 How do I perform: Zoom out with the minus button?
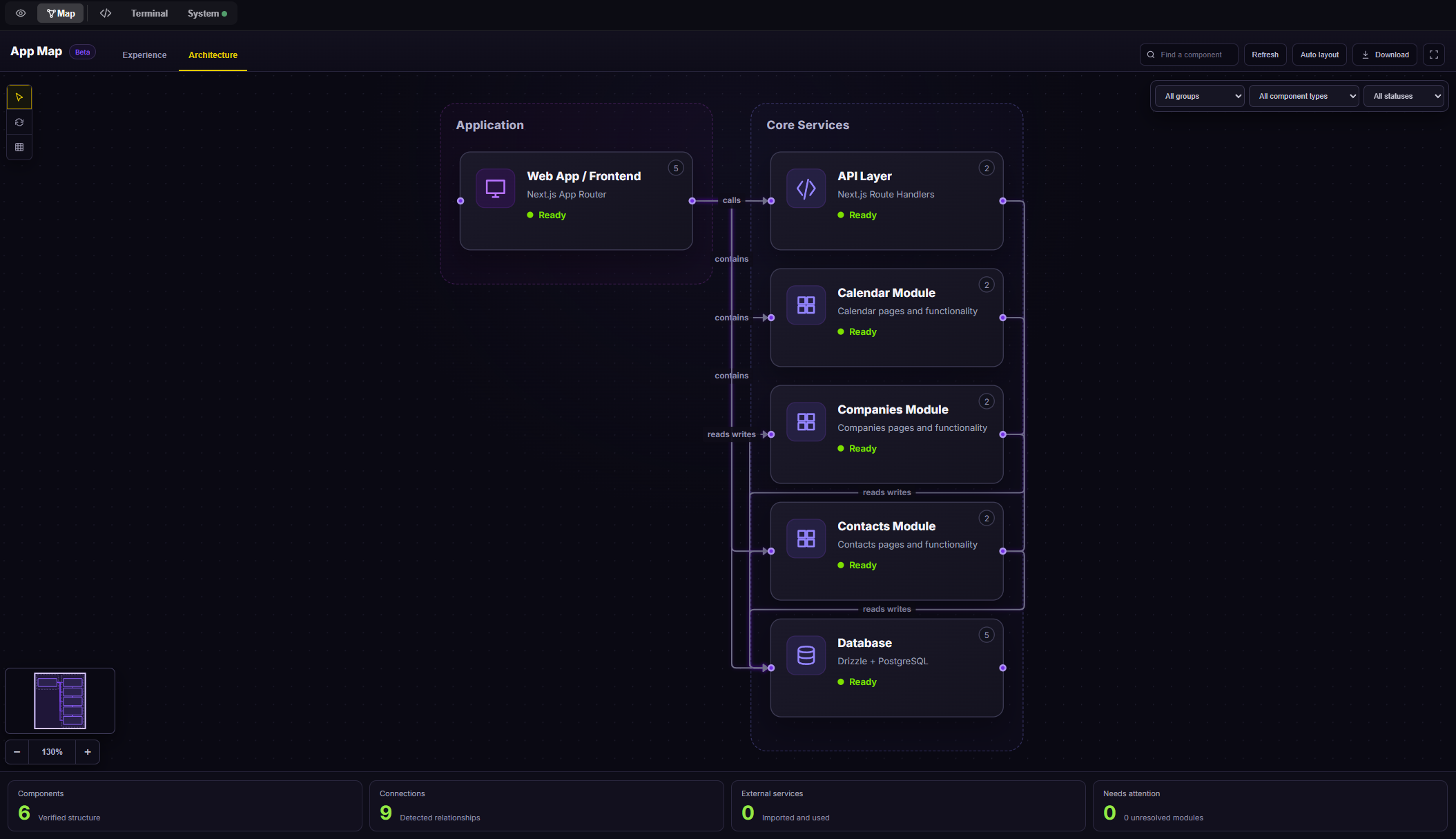(x=17, y=752)
